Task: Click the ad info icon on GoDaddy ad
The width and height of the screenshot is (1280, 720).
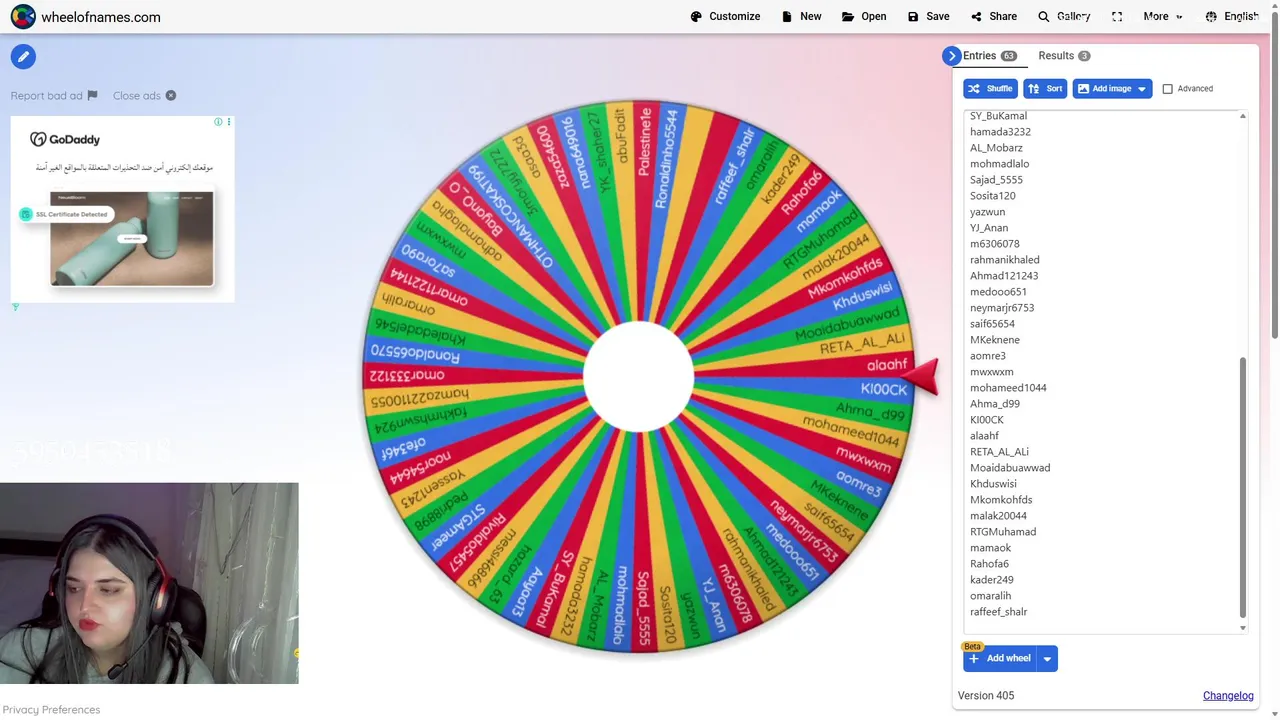Action: point(218,122)
